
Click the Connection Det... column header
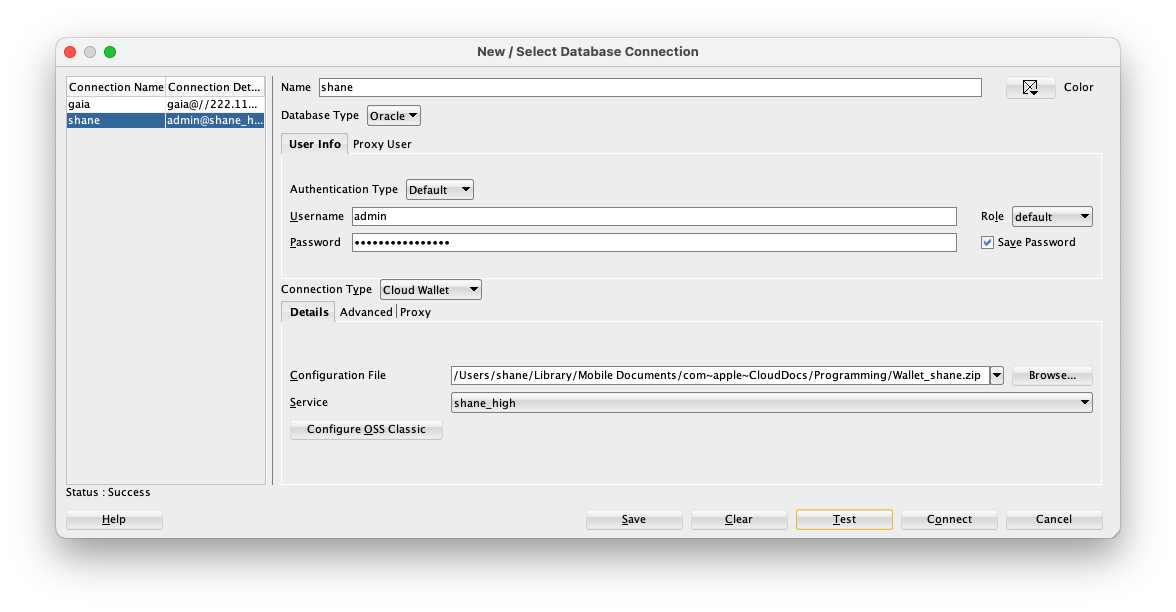point(214,87)
